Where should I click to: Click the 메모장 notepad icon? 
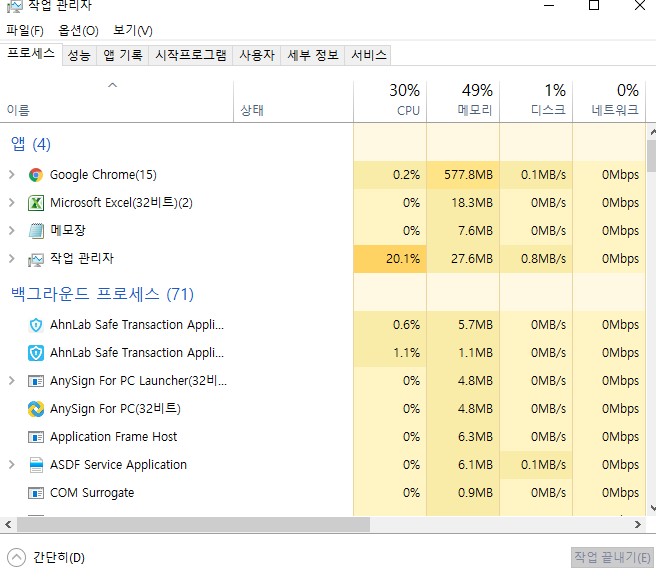tap(36, 231)
